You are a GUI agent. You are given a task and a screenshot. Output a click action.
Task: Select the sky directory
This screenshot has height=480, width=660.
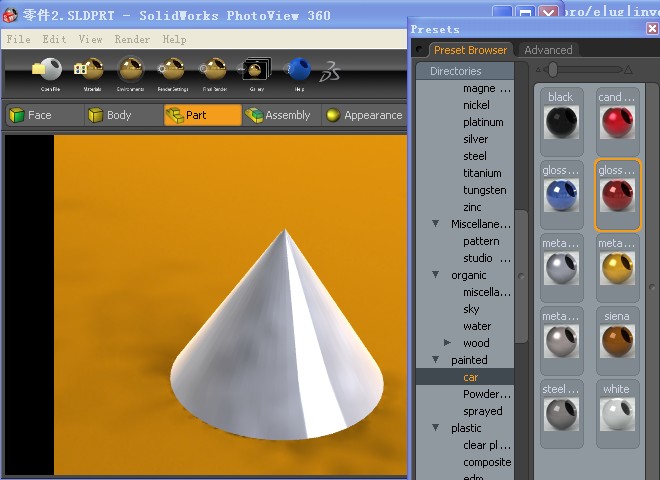coord(471,309)
